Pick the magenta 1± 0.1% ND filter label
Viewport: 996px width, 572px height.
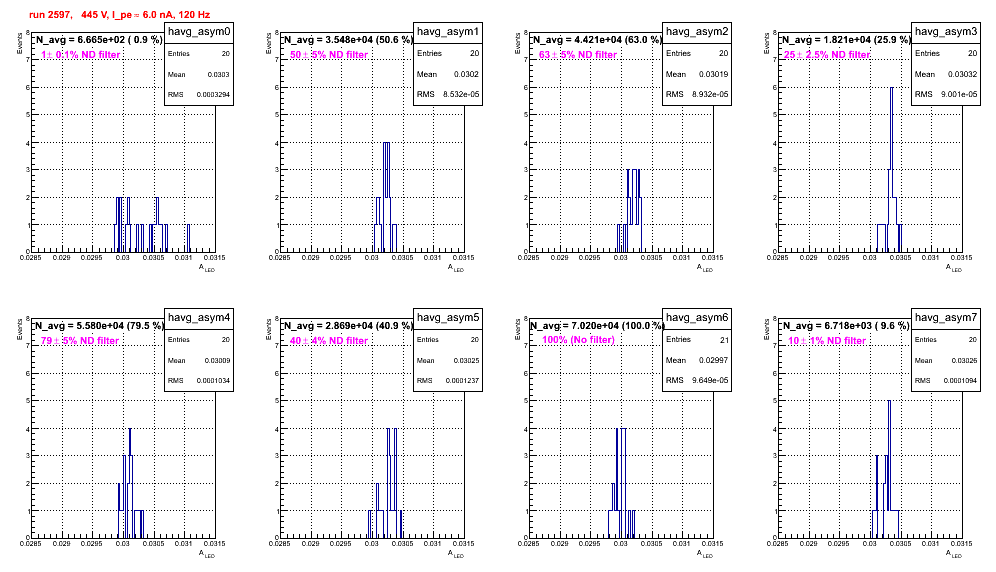[81, 55]
